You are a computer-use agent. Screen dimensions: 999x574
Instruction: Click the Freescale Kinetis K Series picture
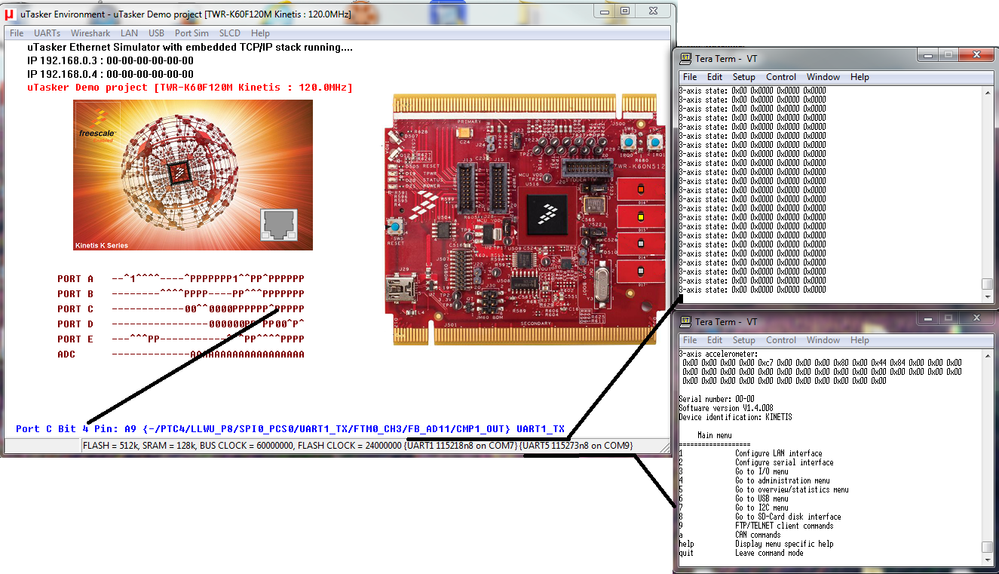pos(193,175)
